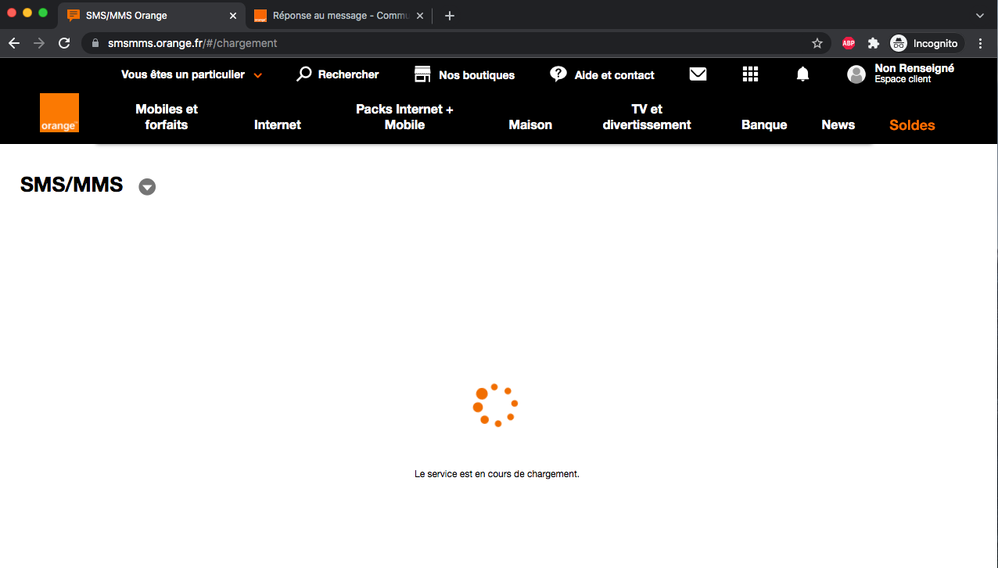View site info via lock icon
998x568 pixels.
tap(95, 43)
